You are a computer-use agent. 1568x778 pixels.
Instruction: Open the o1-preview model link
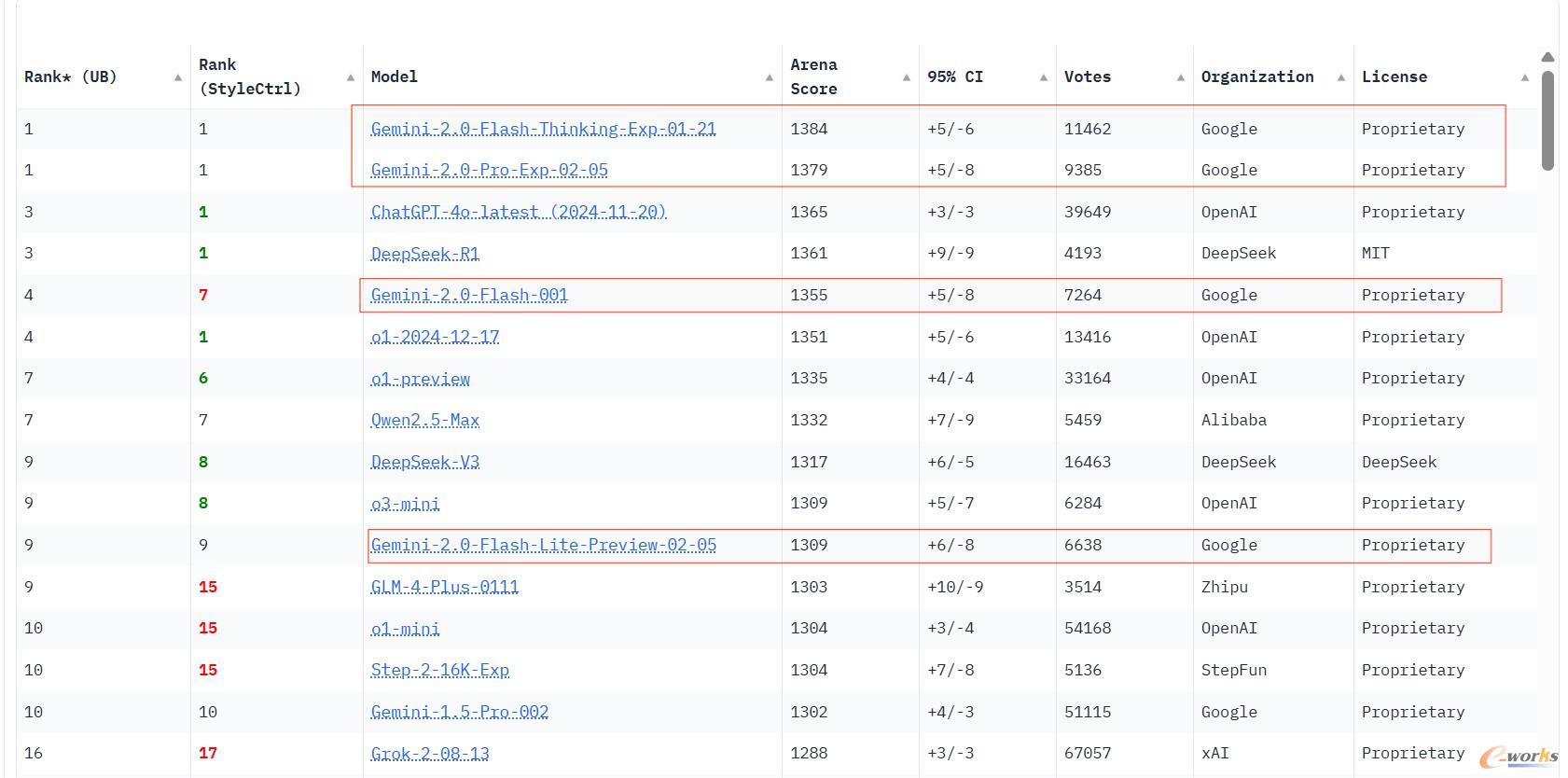420,379
